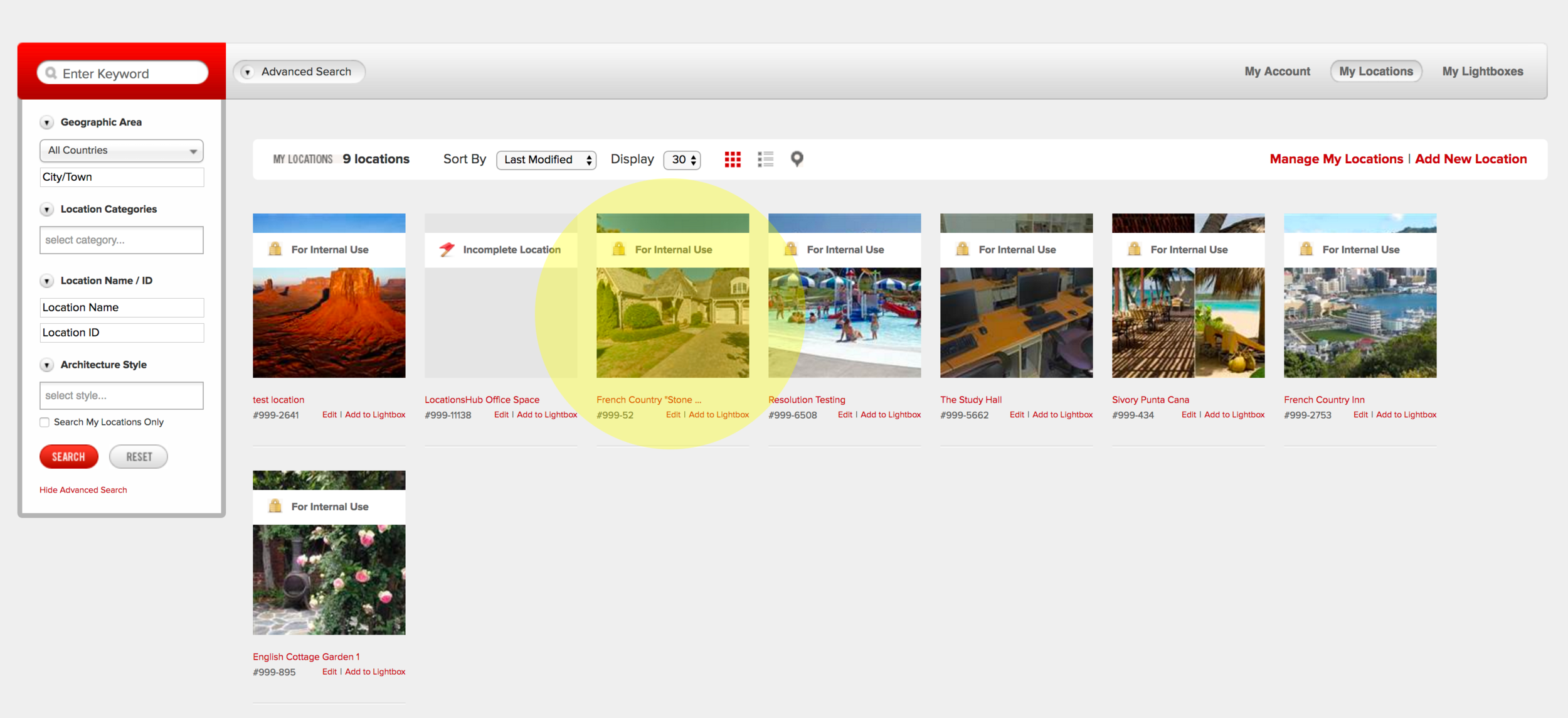The height and width of the screenshot is (718, 1568).
Task: Edit French Country Inn location
Action: [x=1360, y=415]
